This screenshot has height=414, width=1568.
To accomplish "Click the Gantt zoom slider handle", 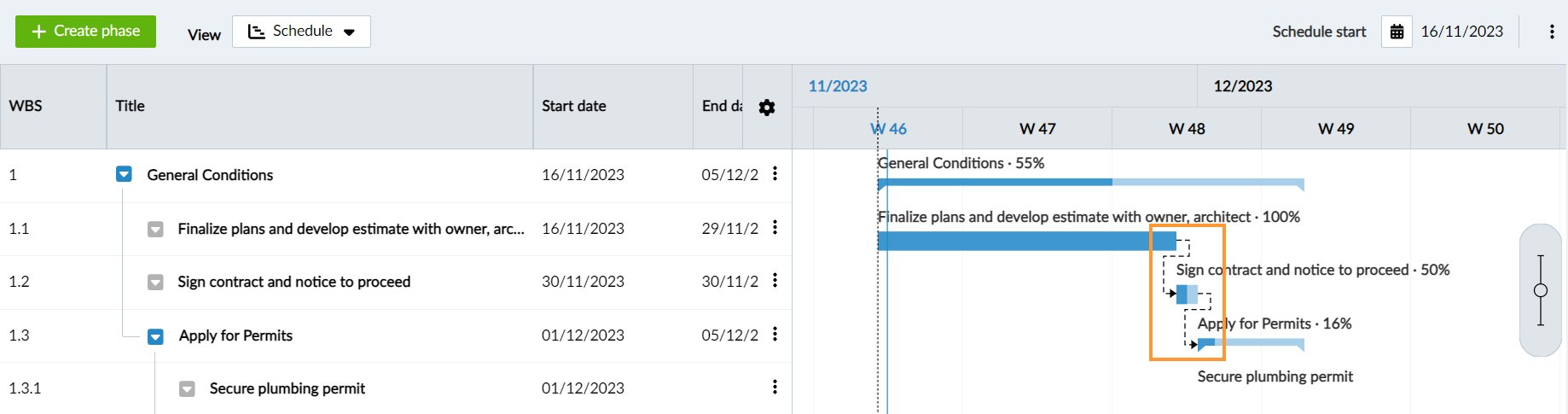I will click(1541, 290).
